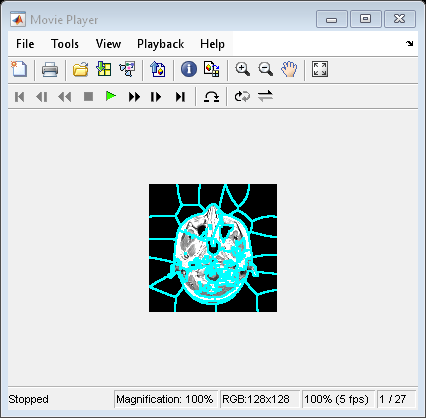The height and width of the screenshot is (418, 426).
Task: Jump to the last frame
Action: pos(180,97)
